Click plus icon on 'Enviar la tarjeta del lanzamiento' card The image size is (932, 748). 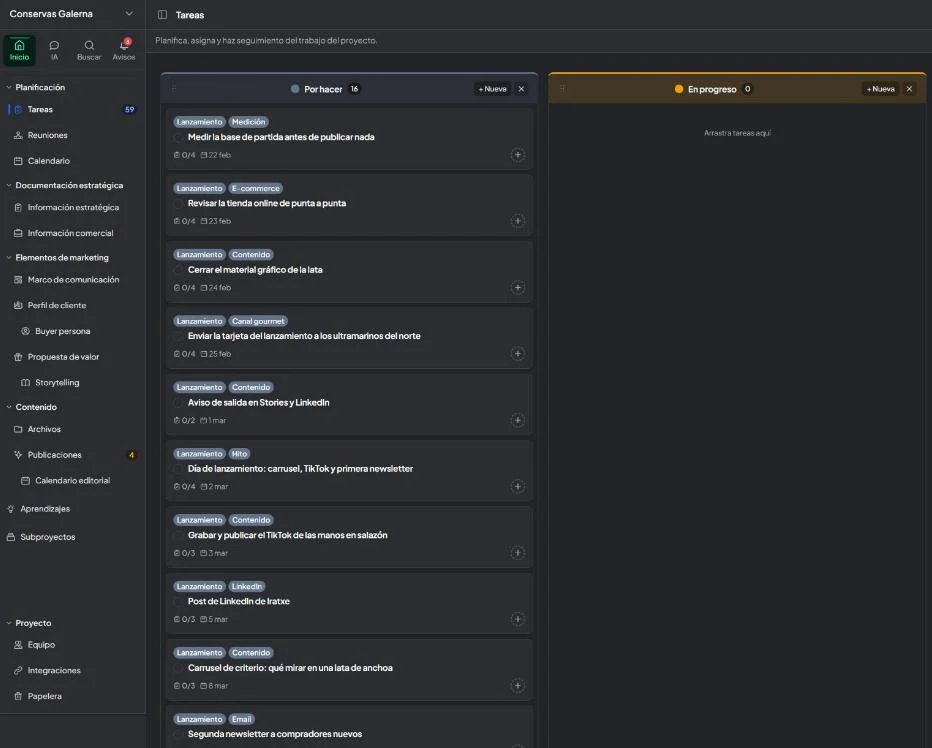518,353
